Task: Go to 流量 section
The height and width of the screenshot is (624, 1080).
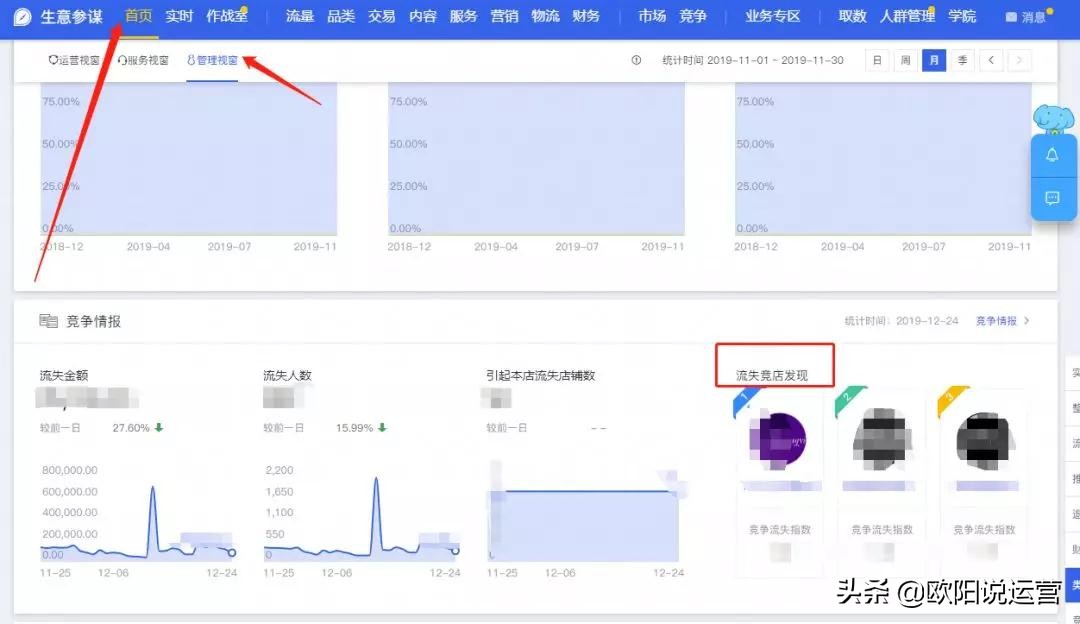Action: [300, 16]
